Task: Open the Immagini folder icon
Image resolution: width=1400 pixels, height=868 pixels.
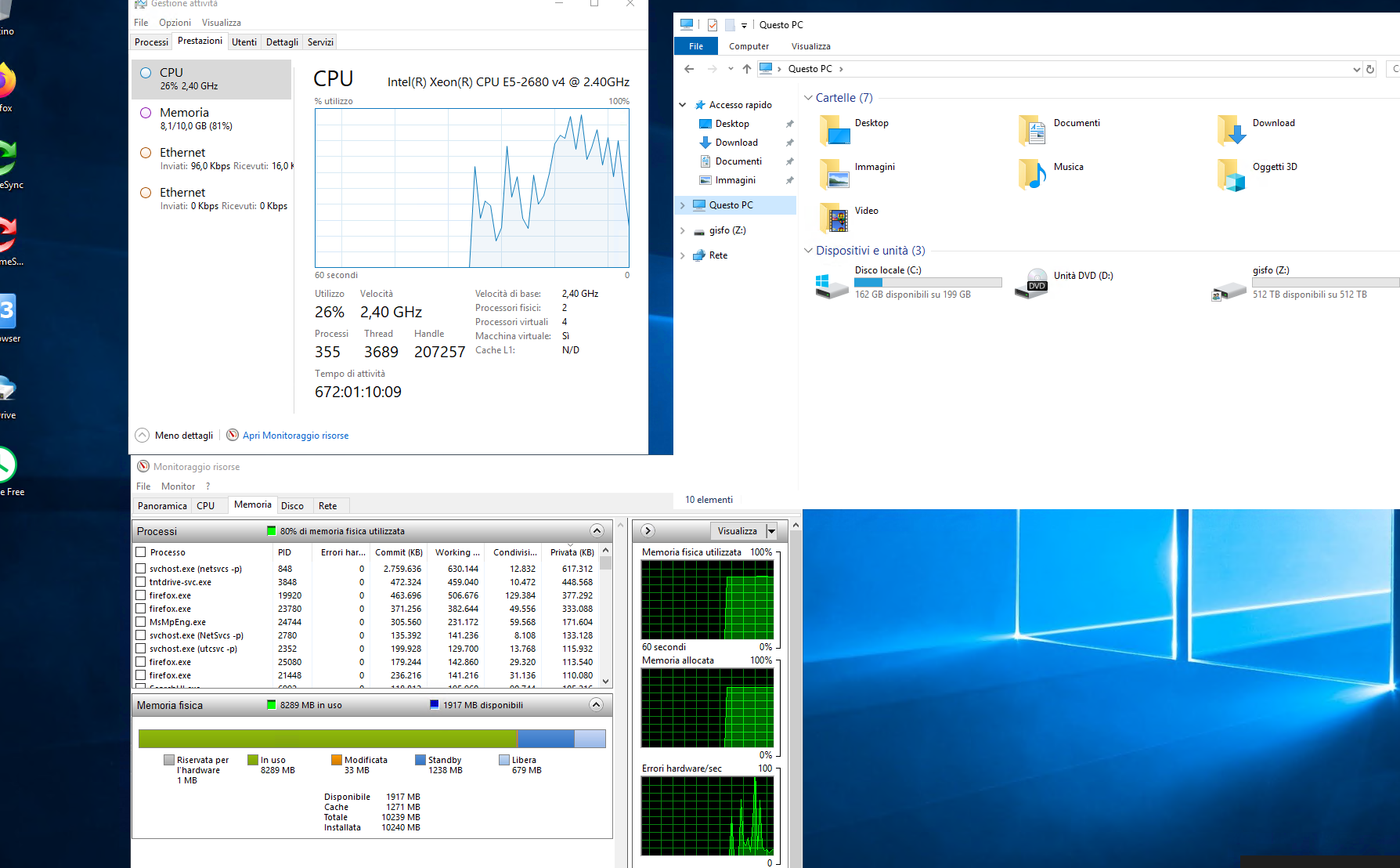Action: click(x=835, y=174)
